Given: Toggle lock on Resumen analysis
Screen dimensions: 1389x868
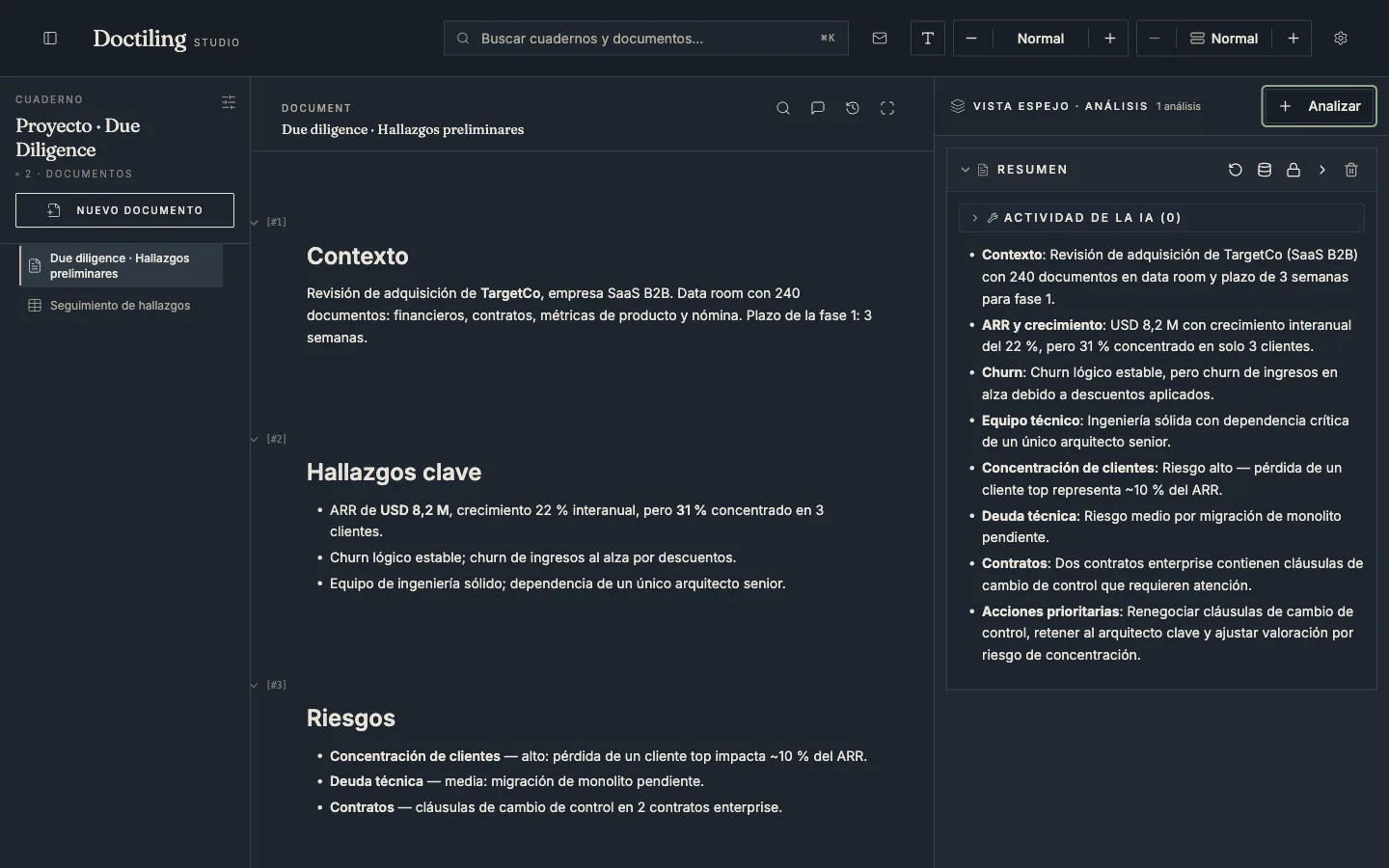Looking at the screenshot, I should click(x=1294, y=170).
